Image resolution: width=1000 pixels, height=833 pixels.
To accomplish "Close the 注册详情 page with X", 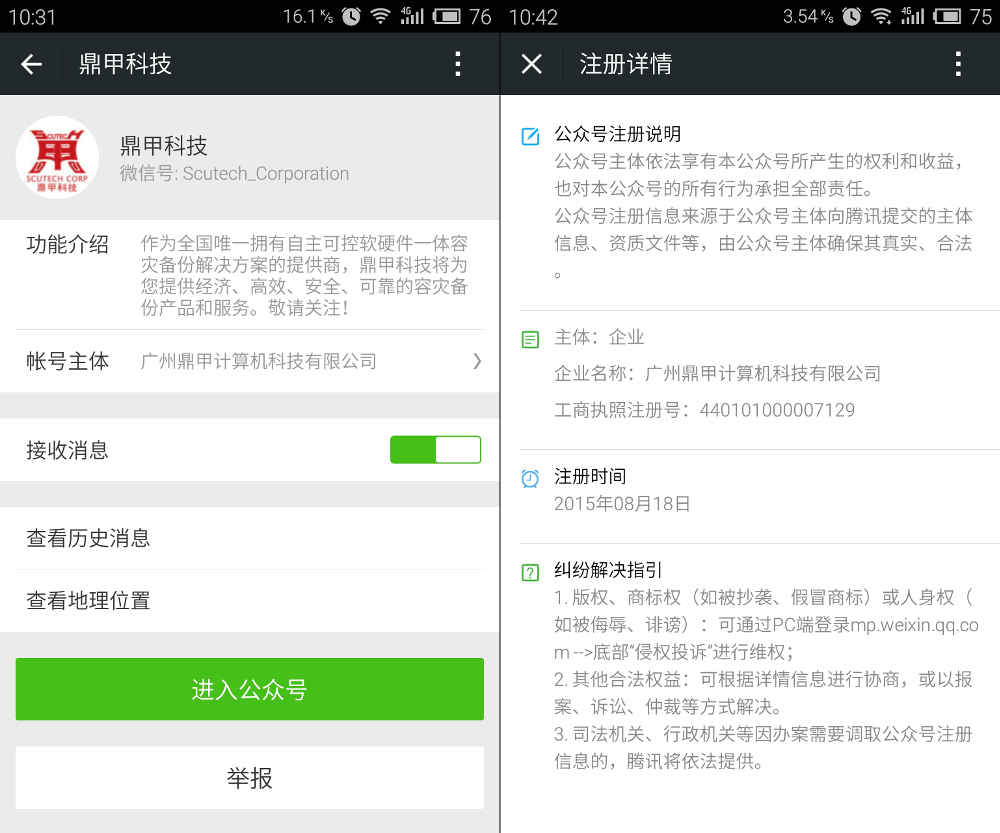I will click(531, 64).
